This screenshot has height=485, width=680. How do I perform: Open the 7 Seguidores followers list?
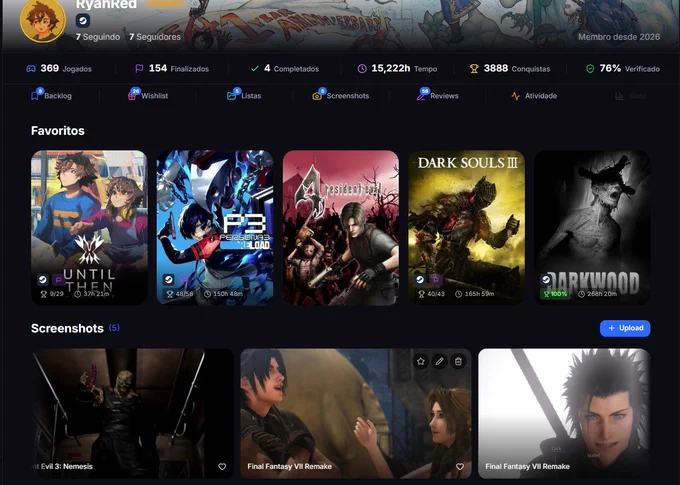click(155, 37)
